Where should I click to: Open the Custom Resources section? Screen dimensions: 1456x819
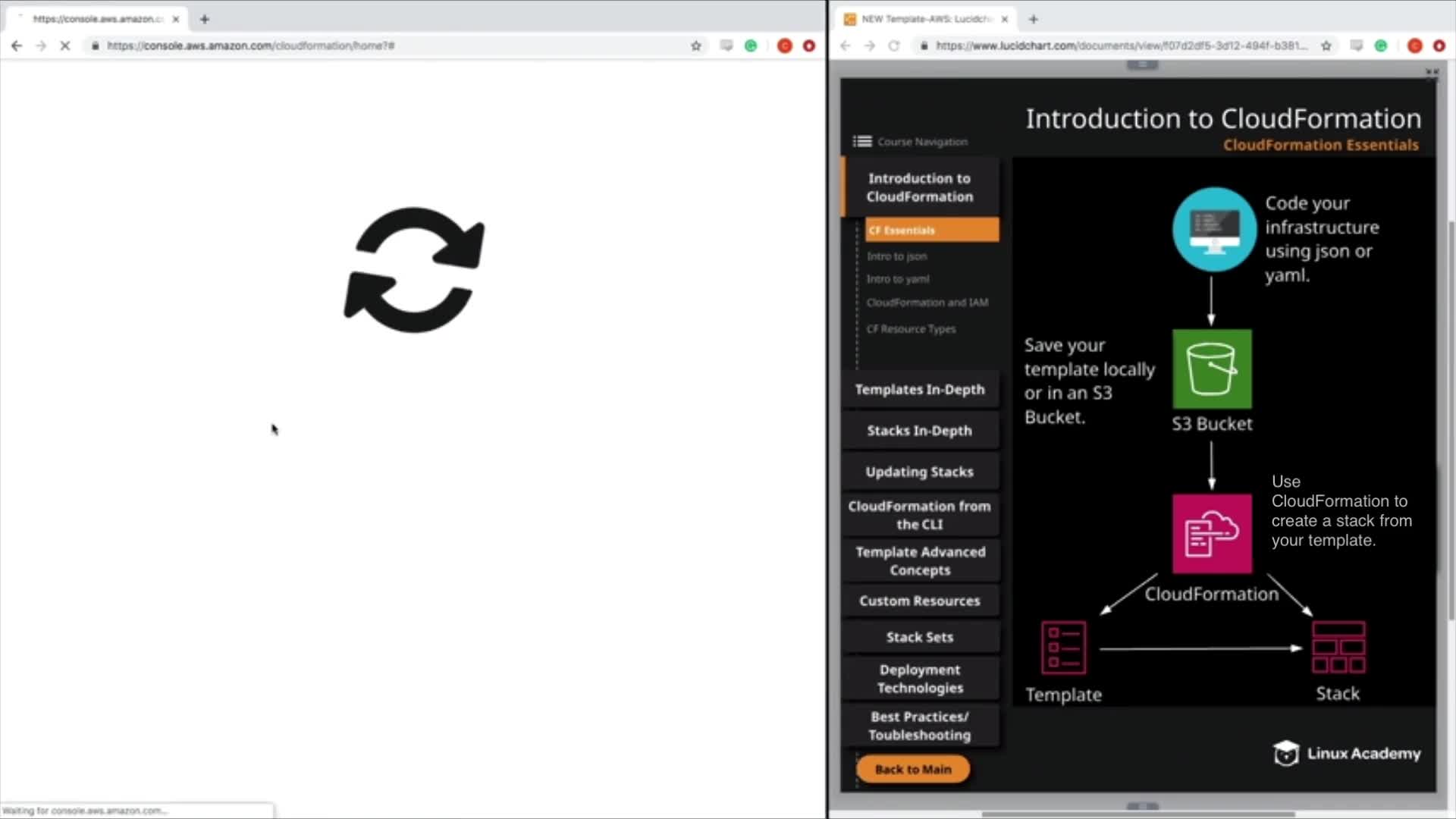click(x=919, y=601)
